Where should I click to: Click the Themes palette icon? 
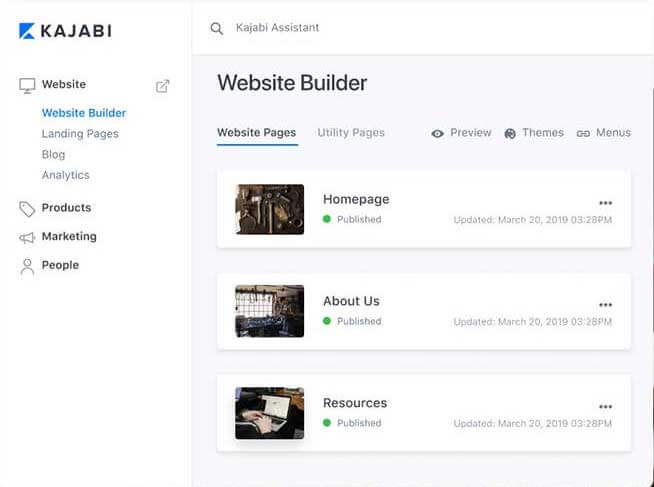510,133
